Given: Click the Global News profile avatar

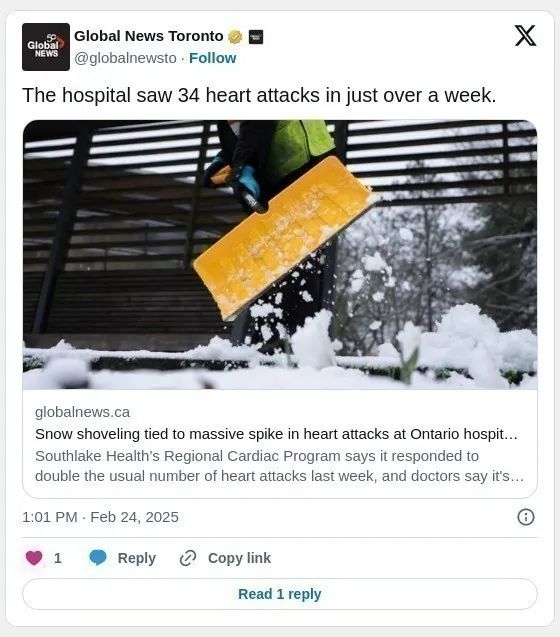Looking at the screenshot, I should click(x=46, y=47).
